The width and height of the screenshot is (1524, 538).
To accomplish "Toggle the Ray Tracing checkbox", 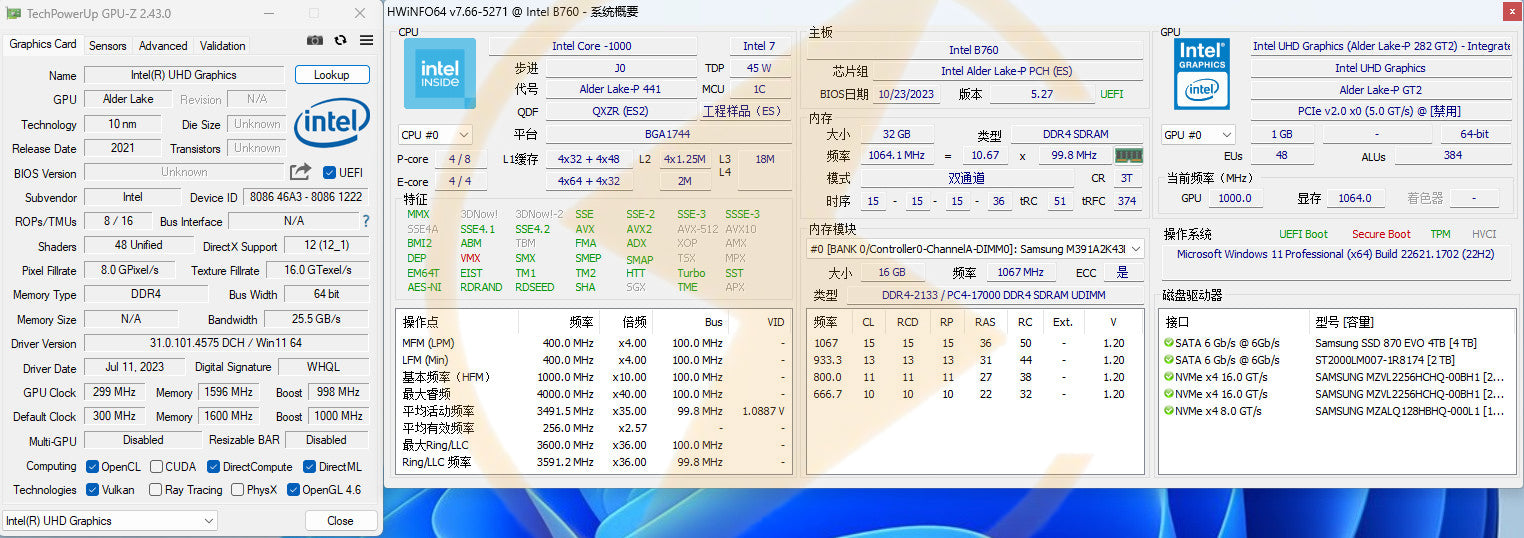I will click(x=155, y=490).
